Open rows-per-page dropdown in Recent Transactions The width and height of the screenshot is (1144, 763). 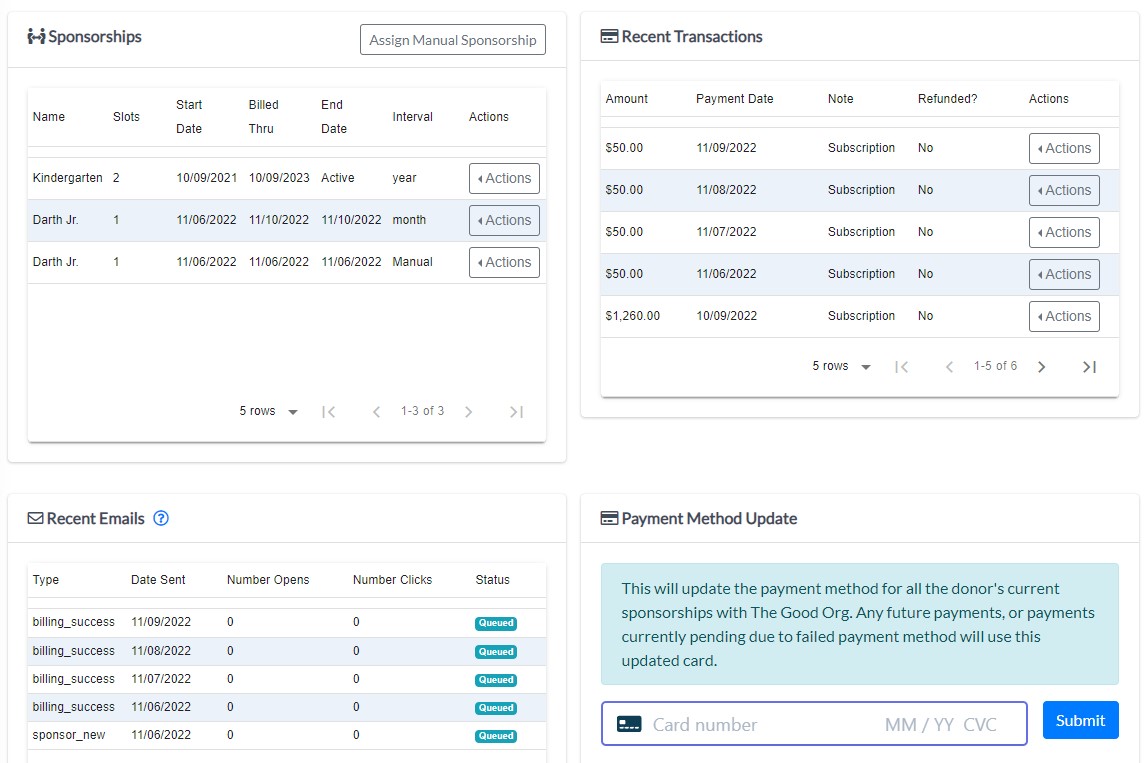842,367
